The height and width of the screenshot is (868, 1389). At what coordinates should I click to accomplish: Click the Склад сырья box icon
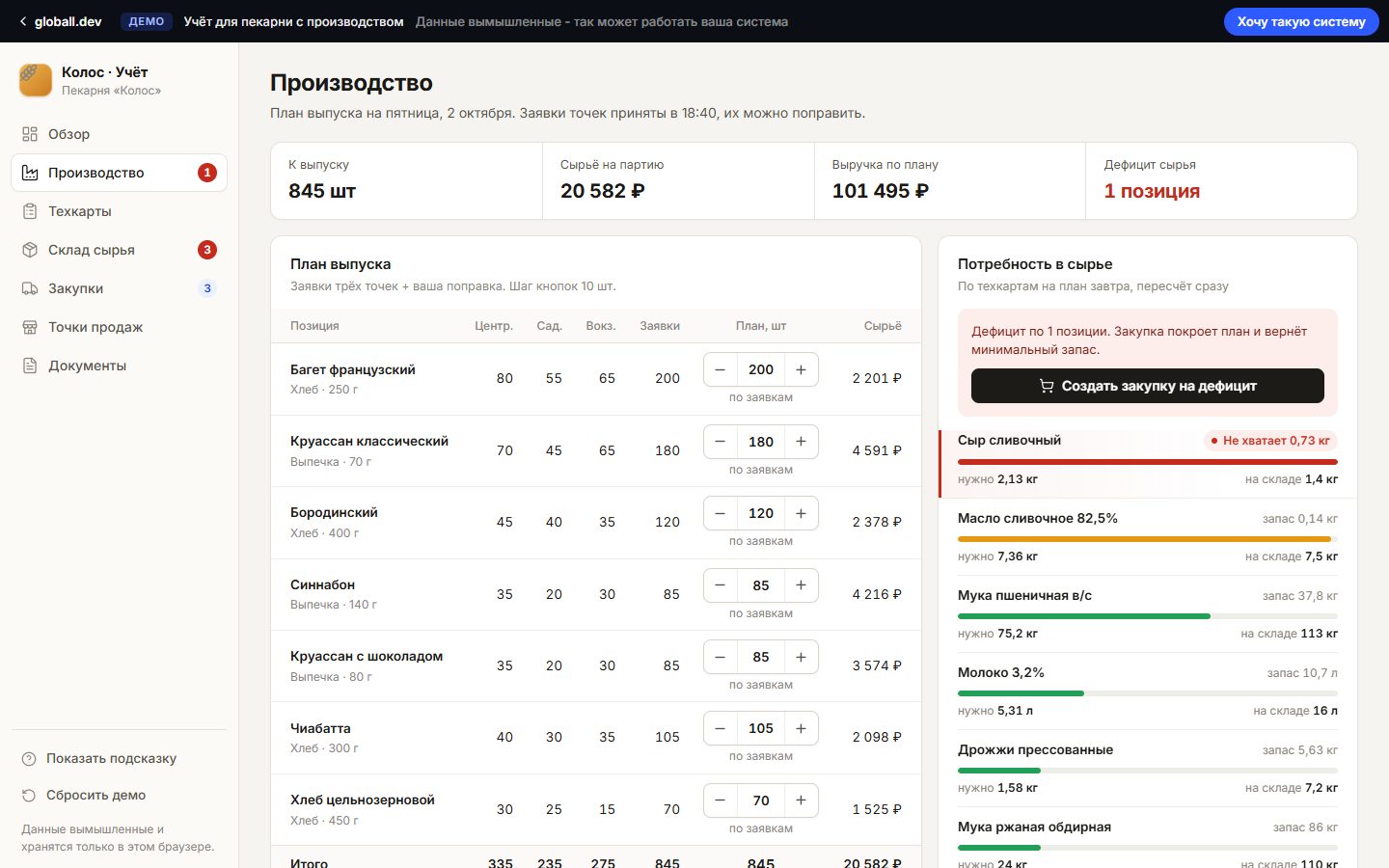30,250
